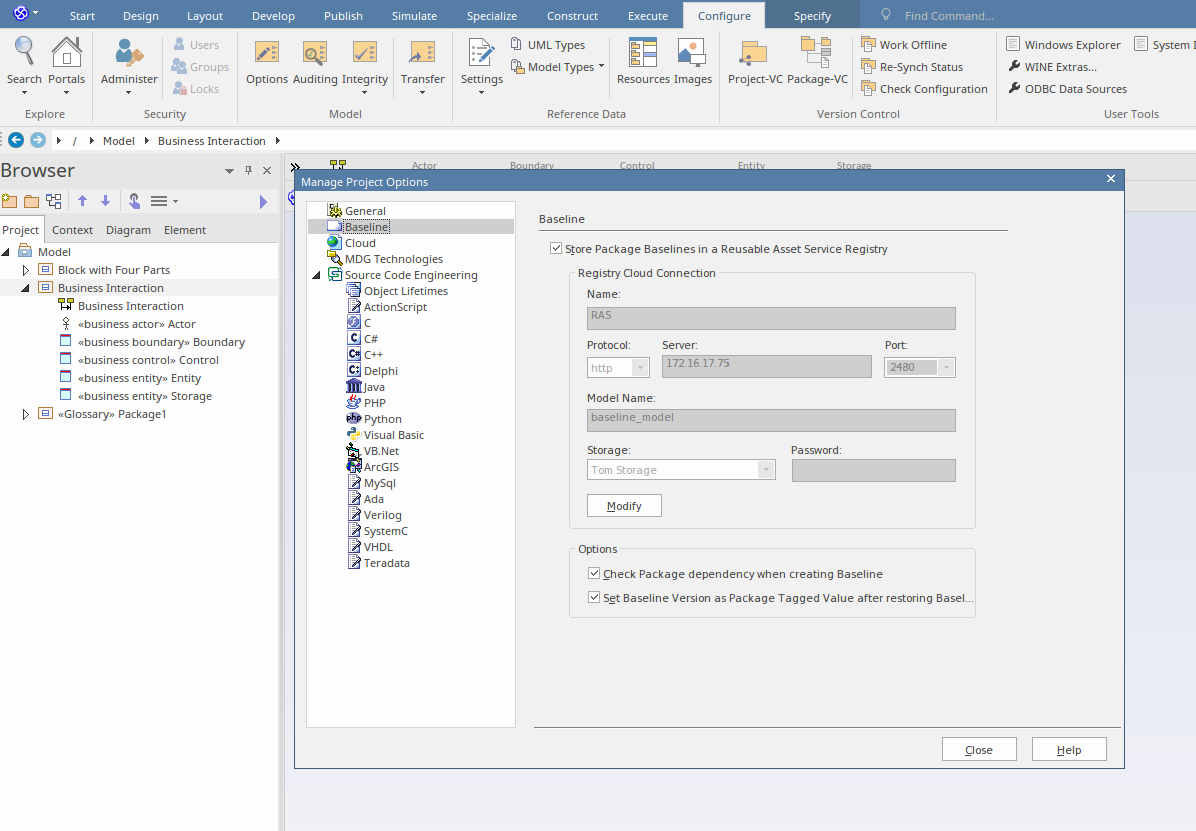Viewport: 1196px width, 831px height.
Task: Click the Help button in the dialog
Action: [1069, 750]
